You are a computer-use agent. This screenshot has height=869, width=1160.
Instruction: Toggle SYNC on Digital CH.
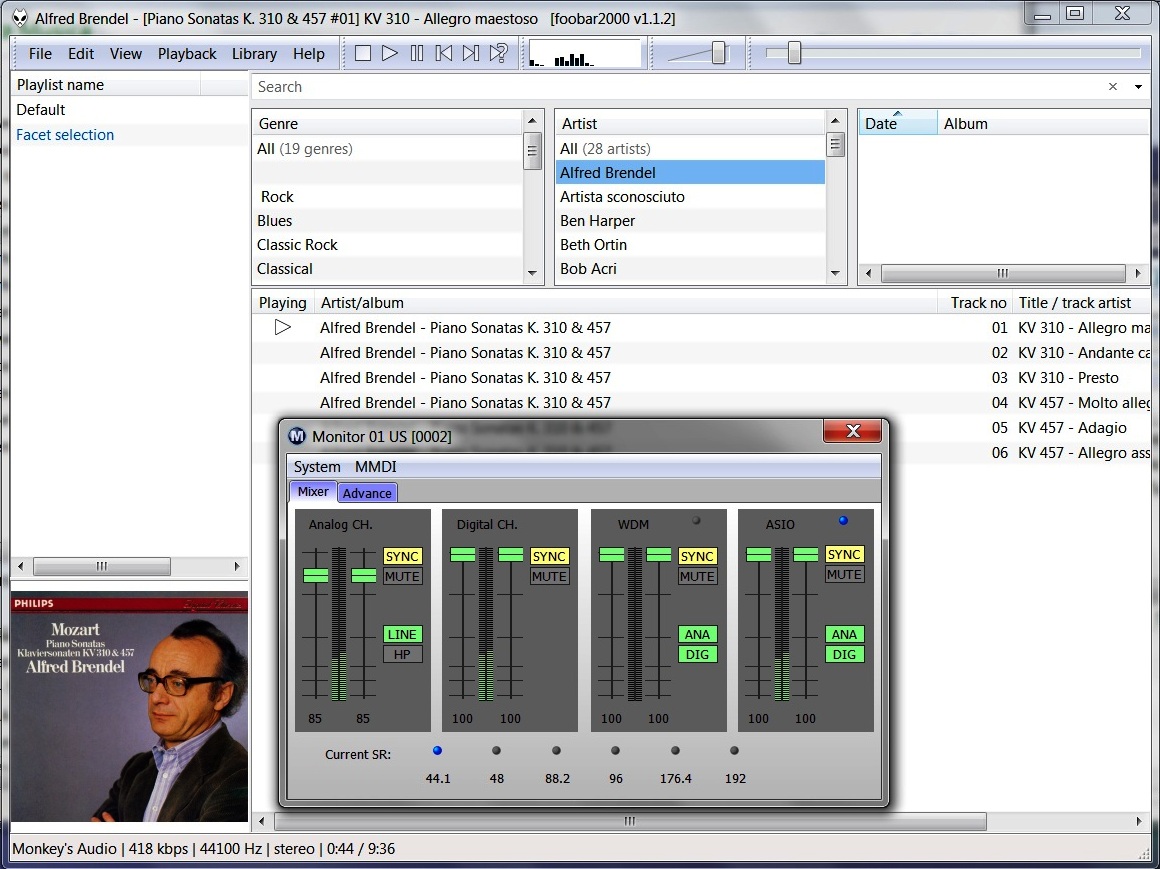pyautogui.click(x=549, y=556)
